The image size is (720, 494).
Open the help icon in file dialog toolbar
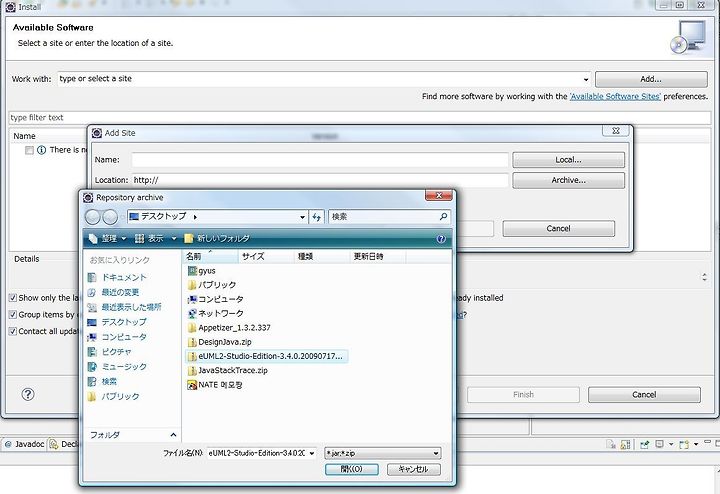coord(441,239)
